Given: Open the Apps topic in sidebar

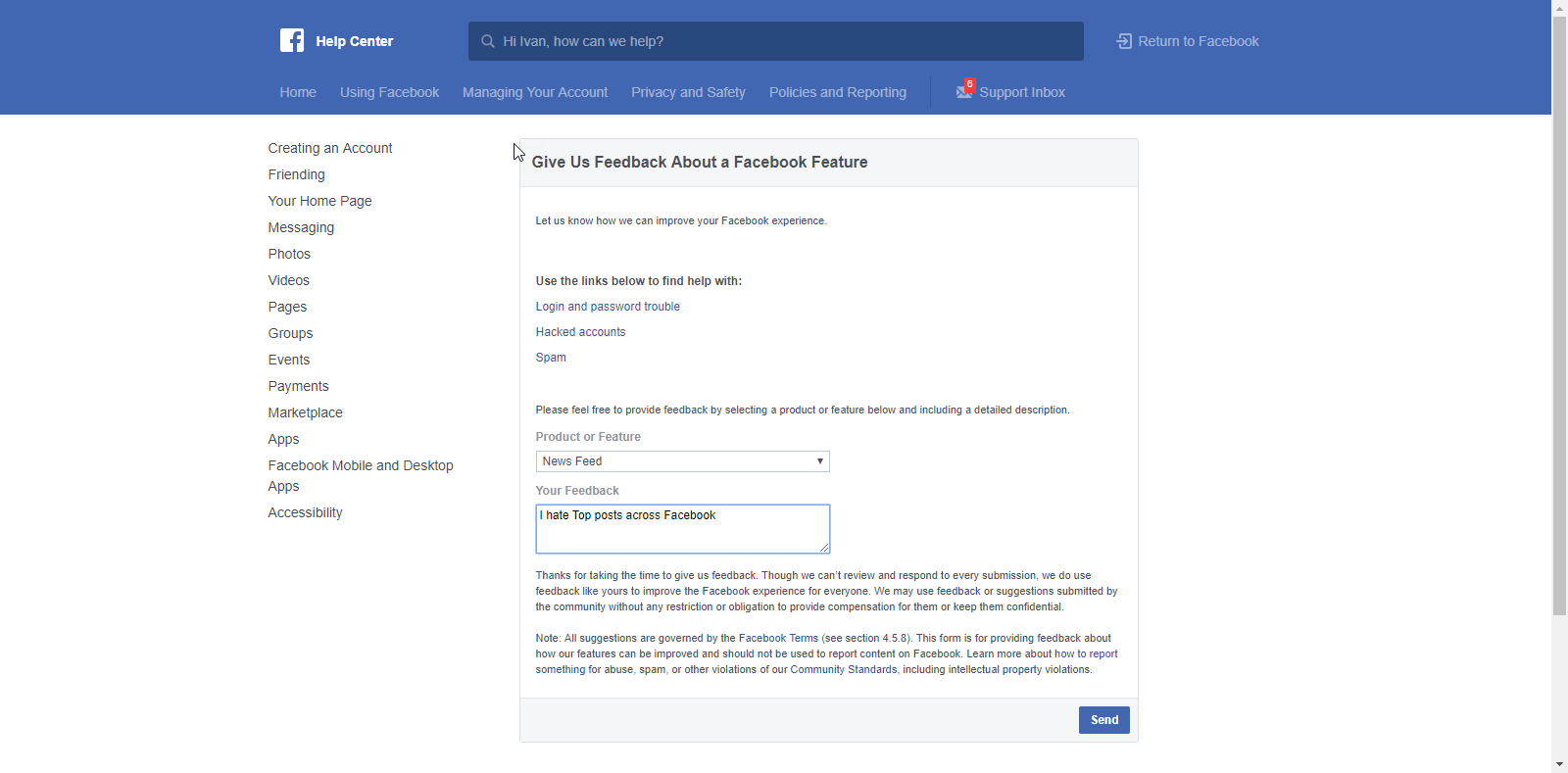Looking at the screenshot, I should (x=283, y=439).
